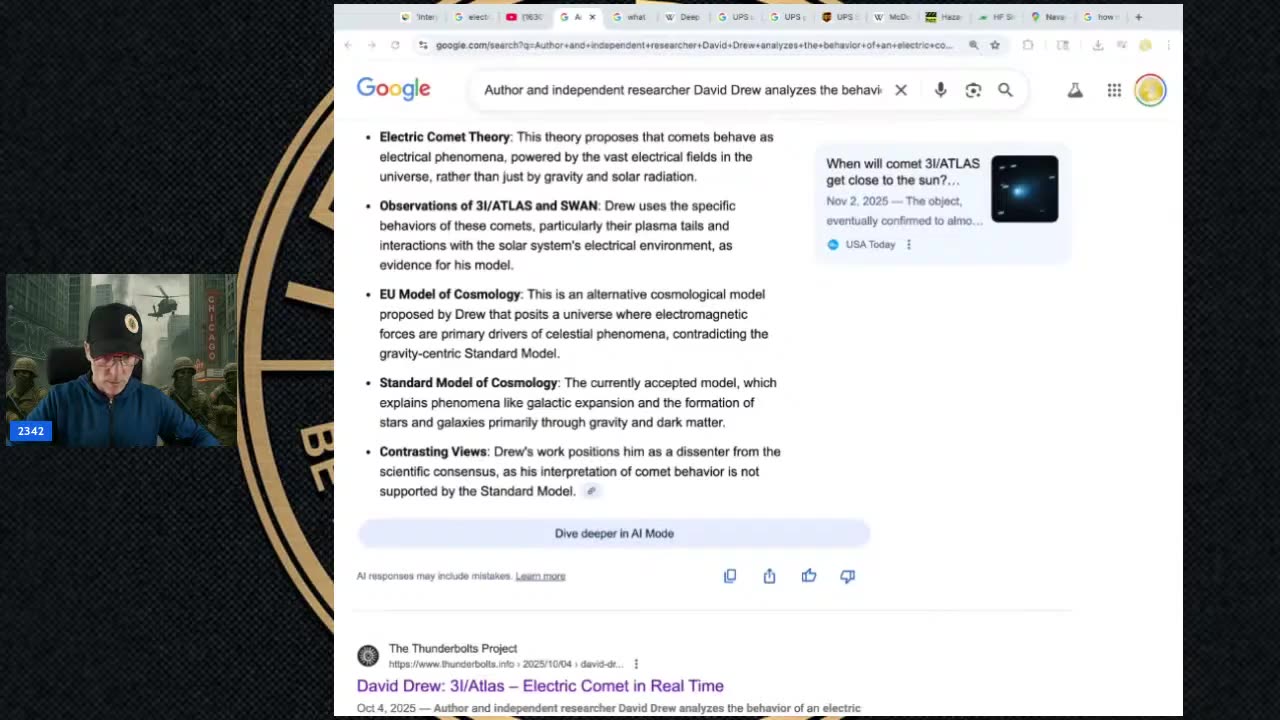
Task: Click the 'Electric Comet Theory' heading text
Action: click(445, 137)
